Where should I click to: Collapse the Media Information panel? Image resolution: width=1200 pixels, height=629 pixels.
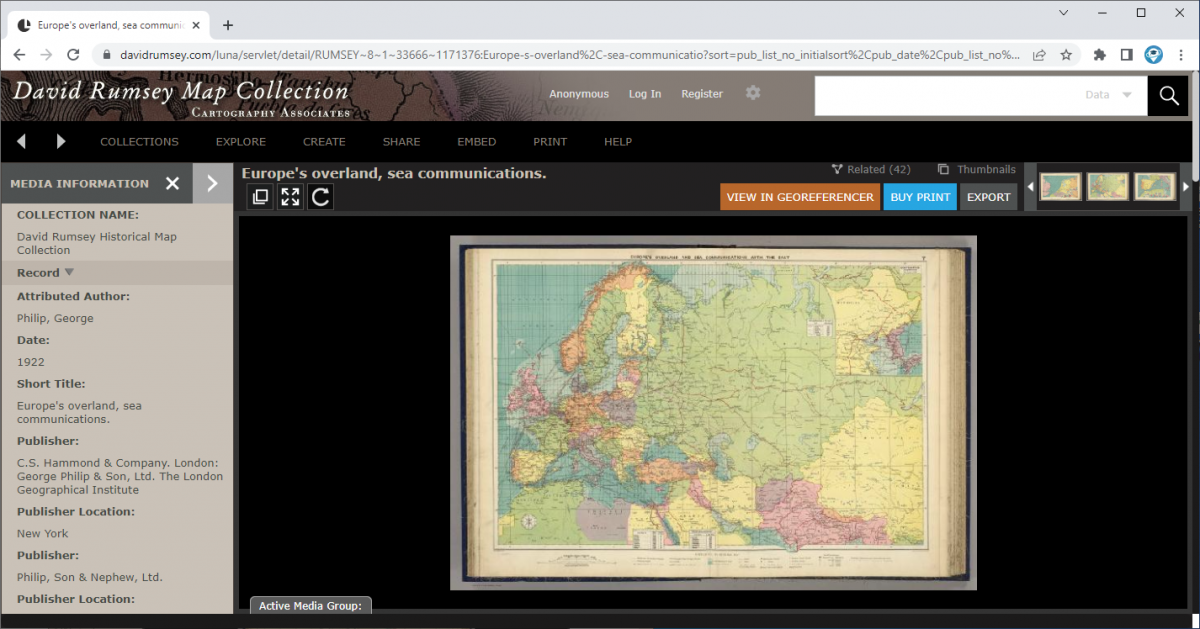click(172, 183)
